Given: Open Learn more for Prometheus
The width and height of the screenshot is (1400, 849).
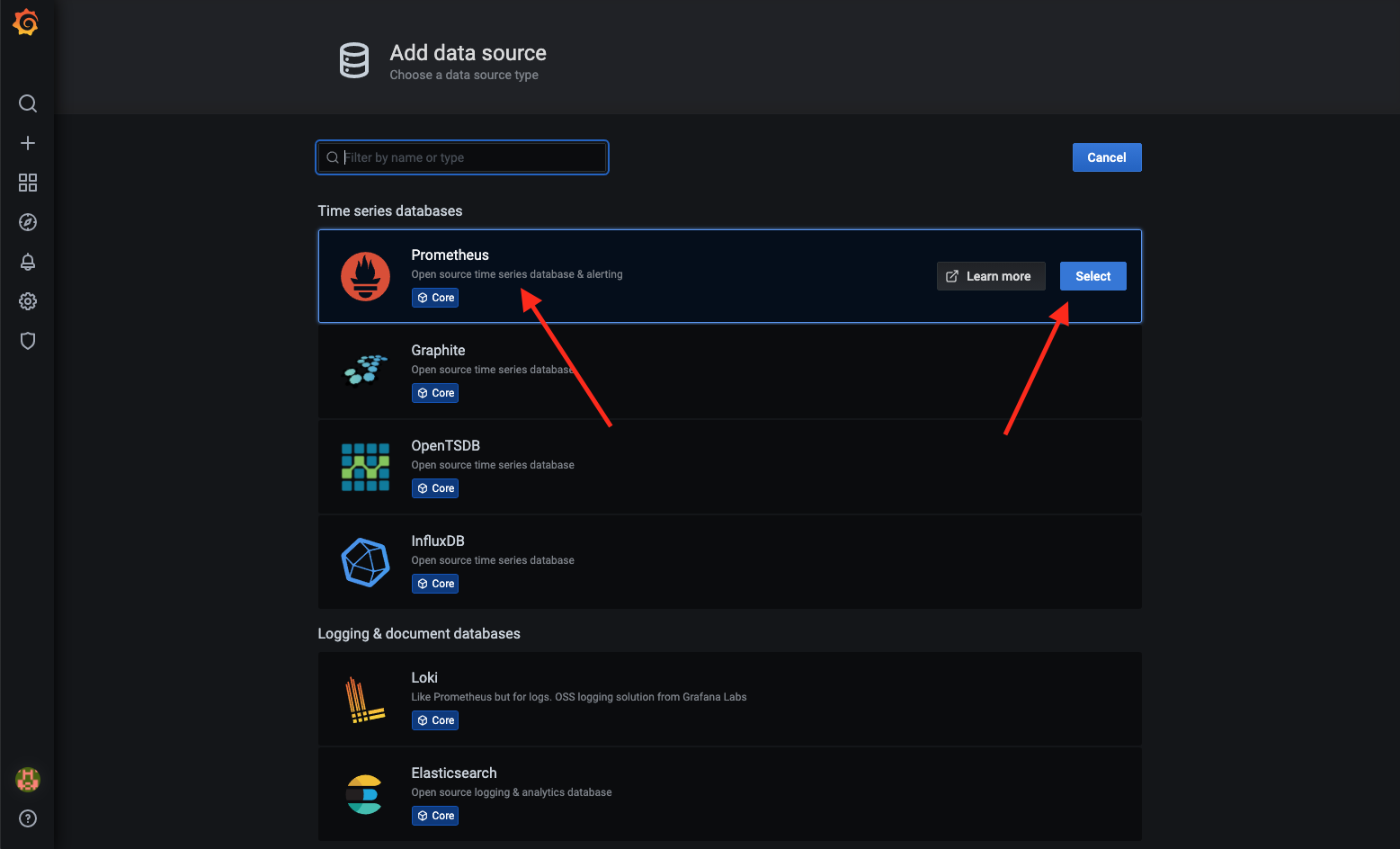Looking at the screenshot, I should 991,276.
